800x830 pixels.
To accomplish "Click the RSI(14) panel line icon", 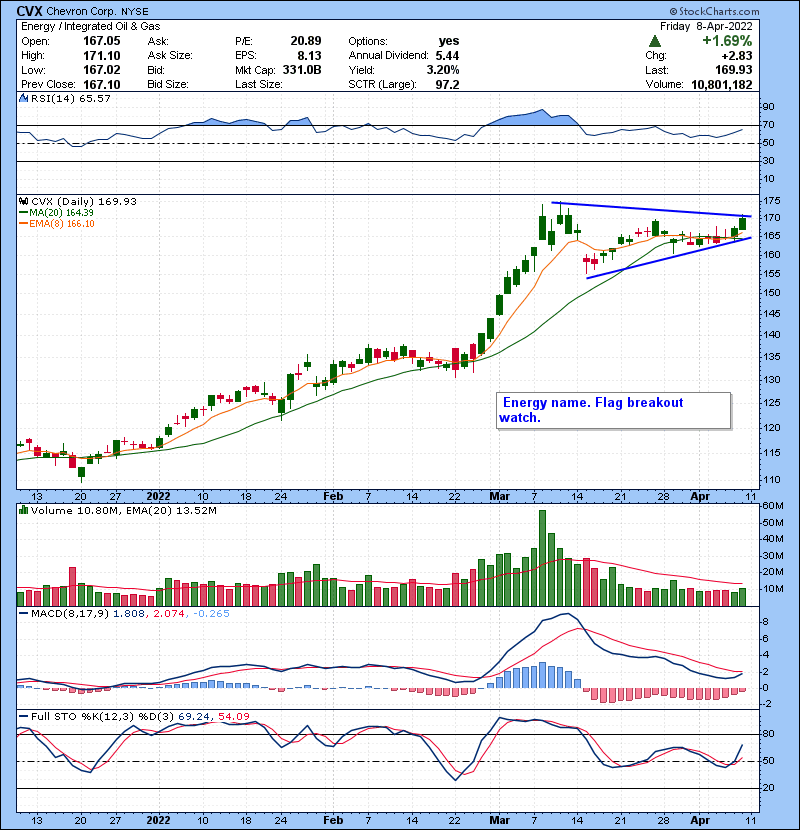I will (x=23, y=98).
